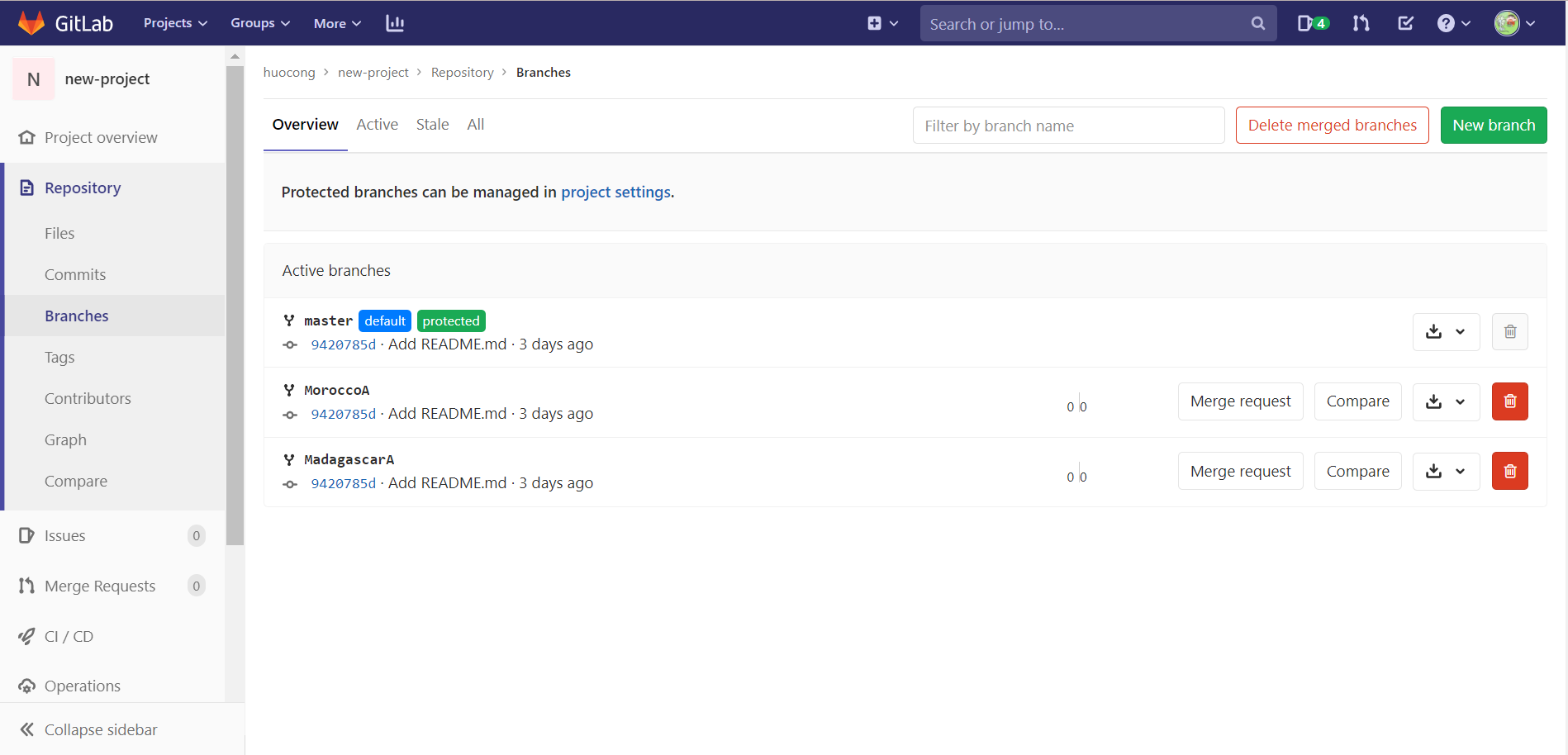Open commit 9420785d under MoroccoA
The height and width of the screenshot is (755, 1568).
[x=344, y=414]
